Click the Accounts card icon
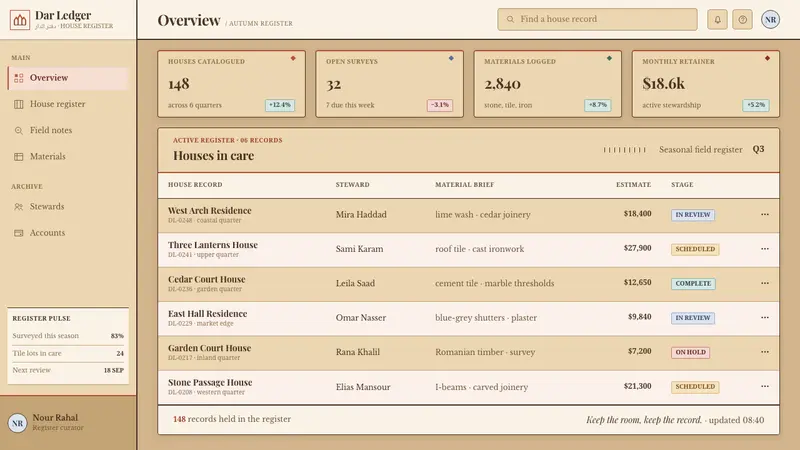Screen dimensions: 800x450 tap(19, 233)
